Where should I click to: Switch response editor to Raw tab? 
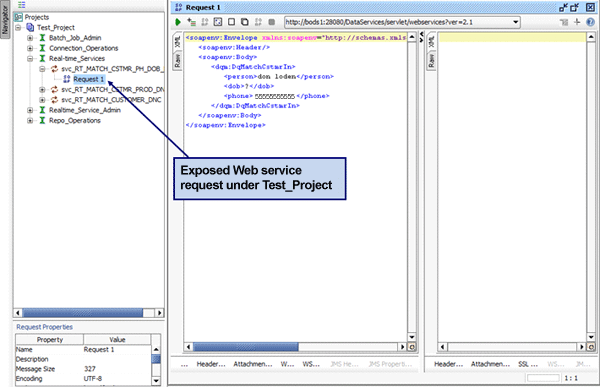[431, 60]
